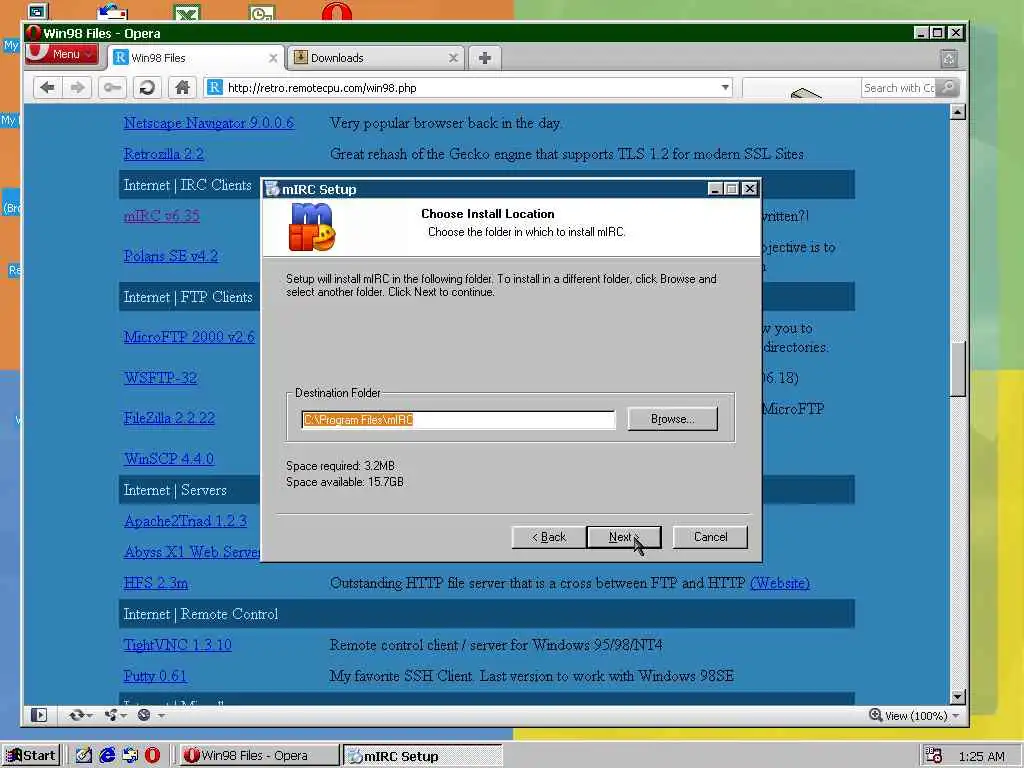Viewport: 1024px width, 768px height.
Task: Close the Downloads tab
Action: pos(453,58)
